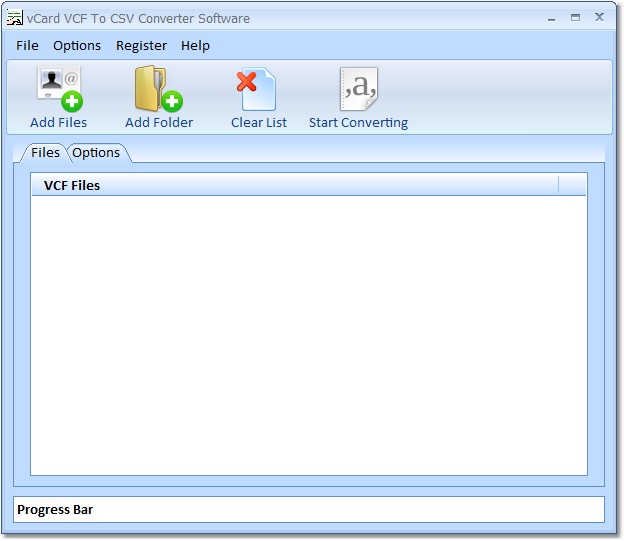Switch to the Files tab
624x541 pixels.
(x=45, y=153)
